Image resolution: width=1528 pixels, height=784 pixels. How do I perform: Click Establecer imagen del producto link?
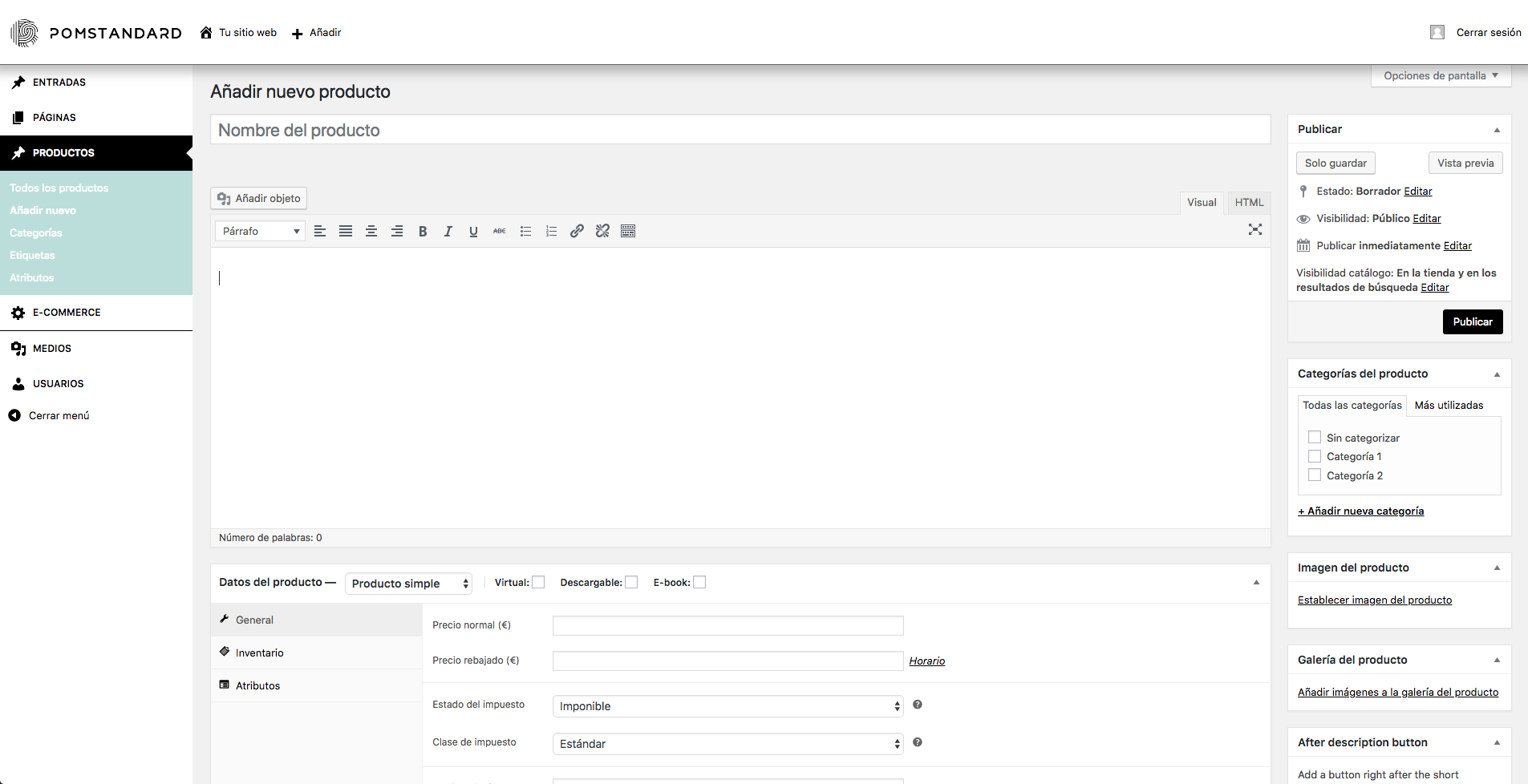tap(1374, 600)
